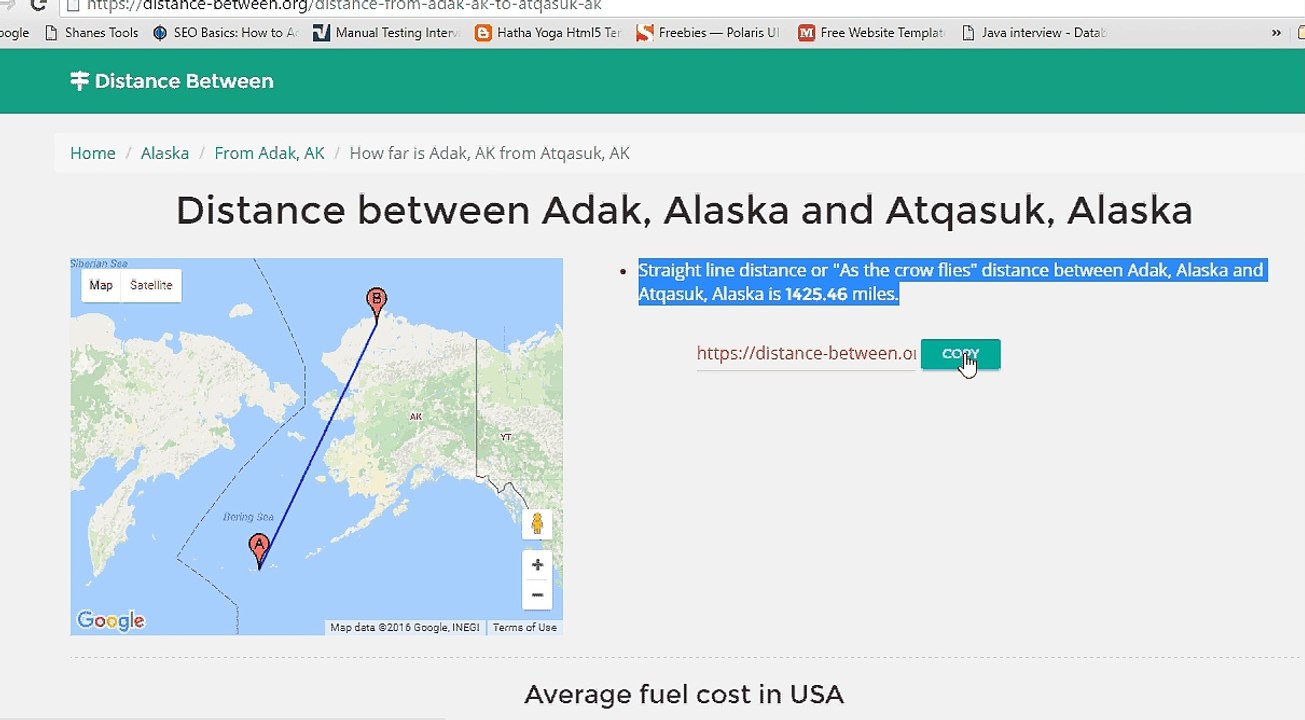The width and height of the screenshot is (1305, 720).
Task: Open the Freebies Polaris UI bookmark
Action: 710,32
